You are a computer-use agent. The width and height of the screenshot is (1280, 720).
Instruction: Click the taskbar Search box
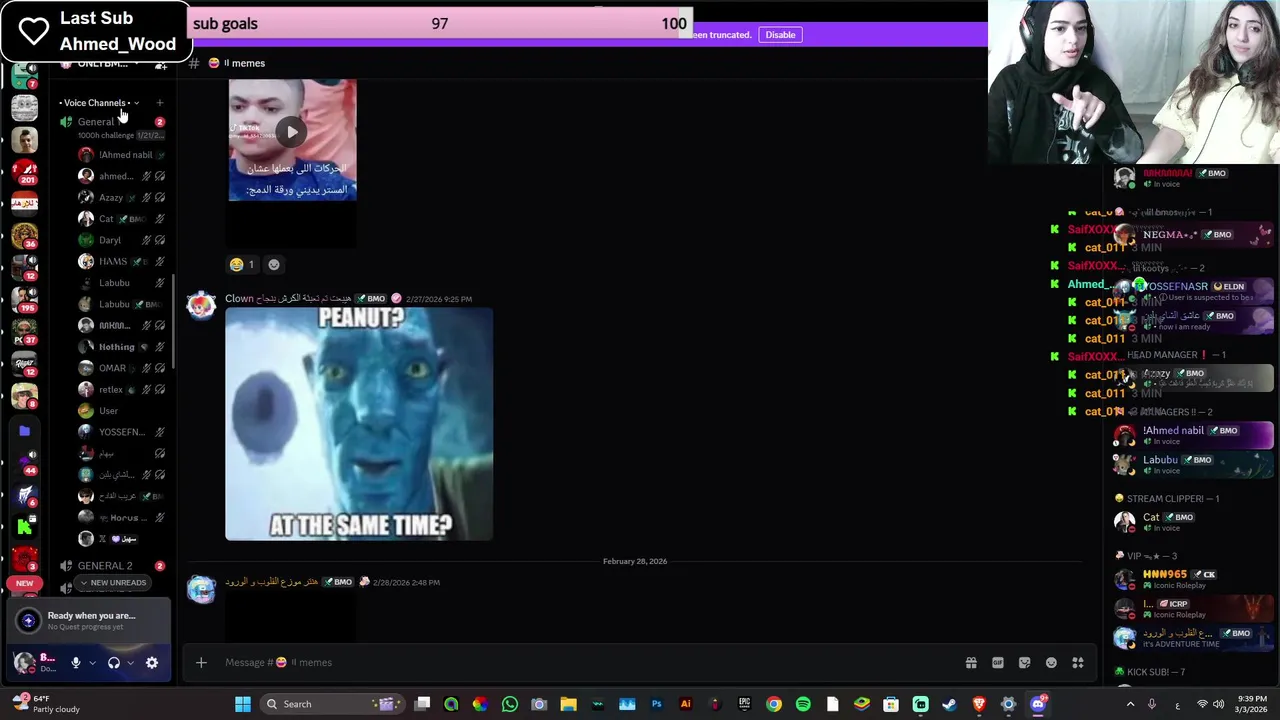pos(333,704)
